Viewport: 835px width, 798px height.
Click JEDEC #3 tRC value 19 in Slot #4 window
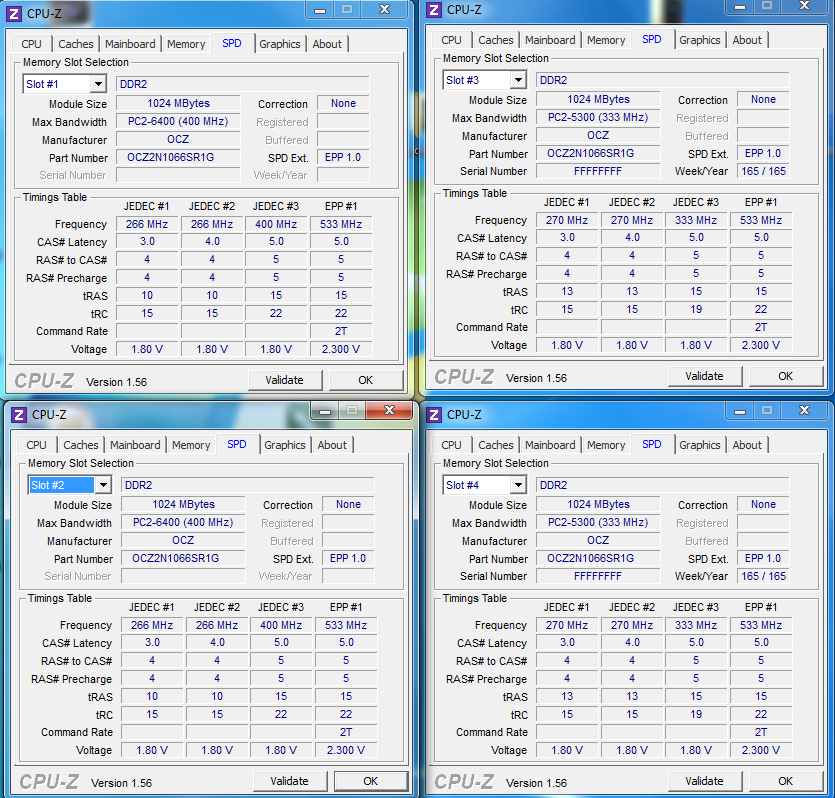[x=696, y=714]
